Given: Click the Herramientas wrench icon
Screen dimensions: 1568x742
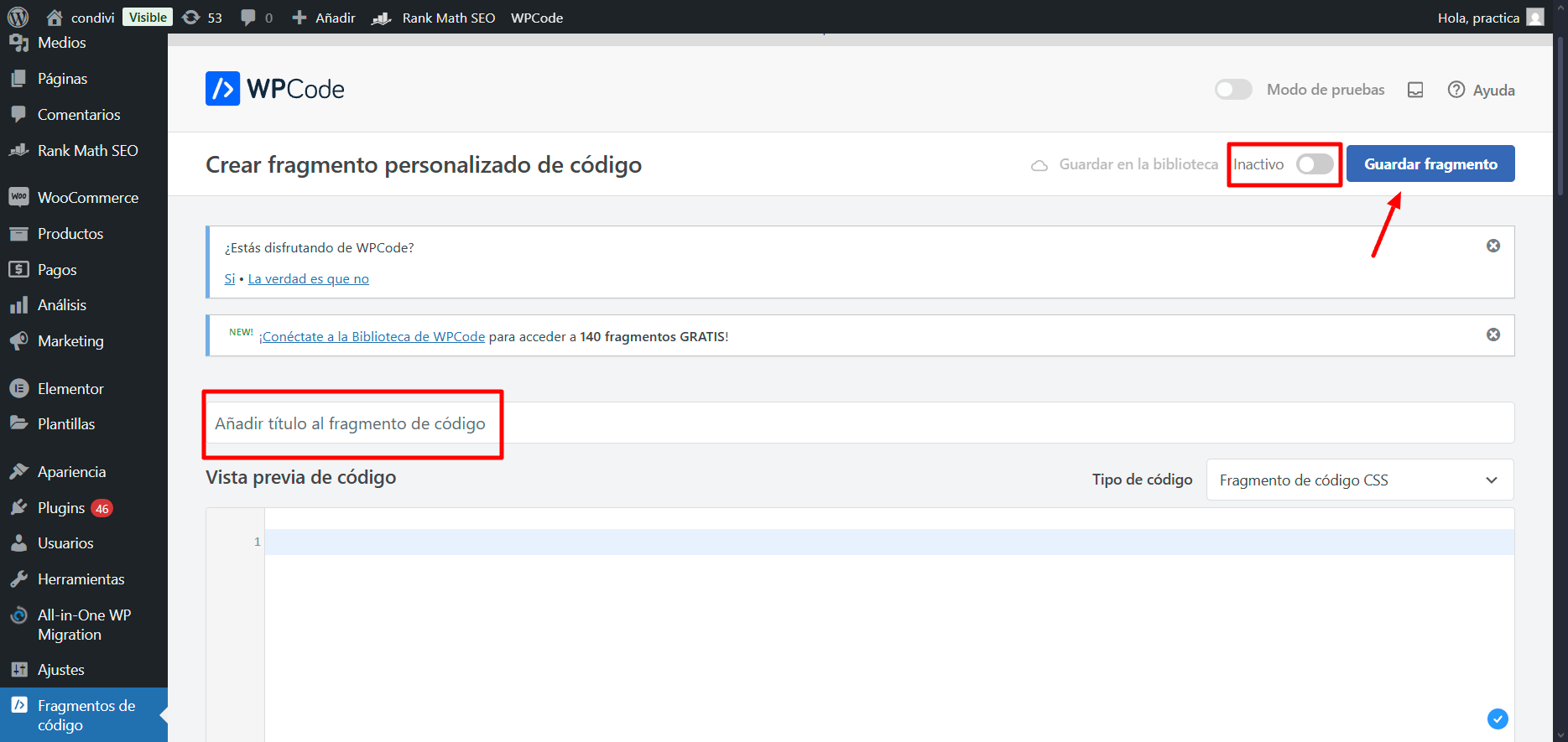Looking at the screenshot, I should click(18, 579).
